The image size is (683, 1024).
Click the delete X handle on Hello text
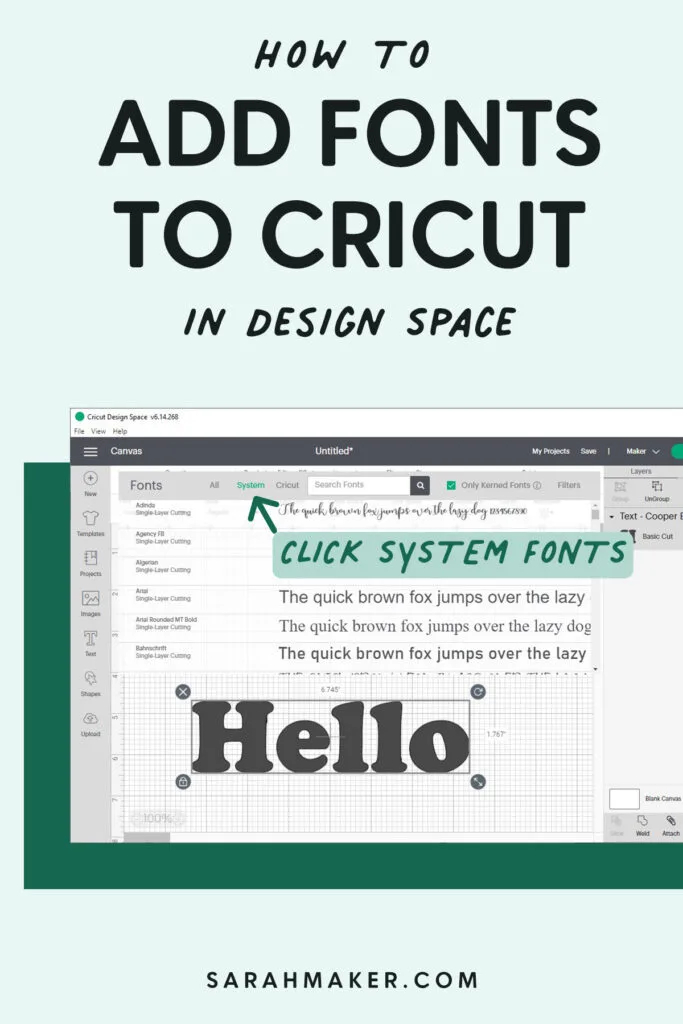pyautogui.click(x=183, y=692)
